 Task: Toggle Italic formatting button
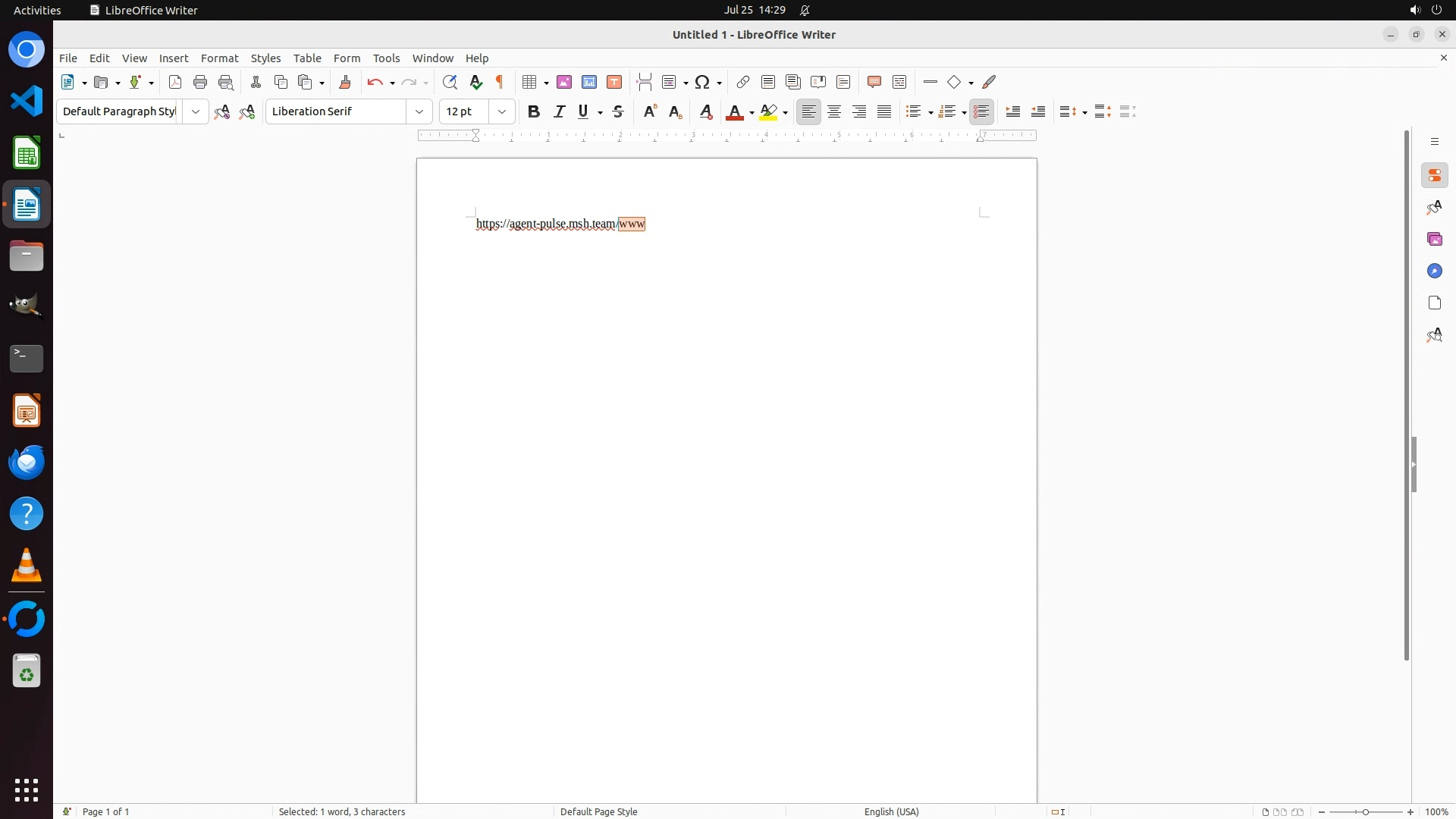pos(560,111)
